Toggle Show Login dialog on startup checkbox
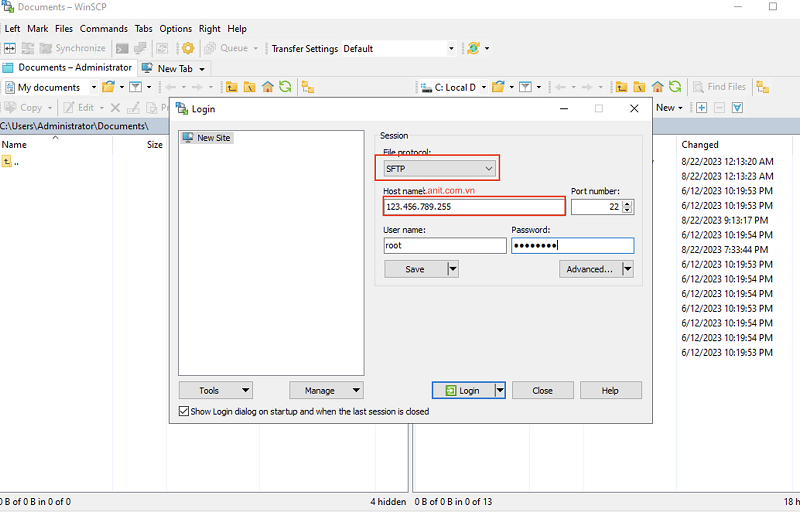This screenshot has width=800, height=512. pos(184,412)
